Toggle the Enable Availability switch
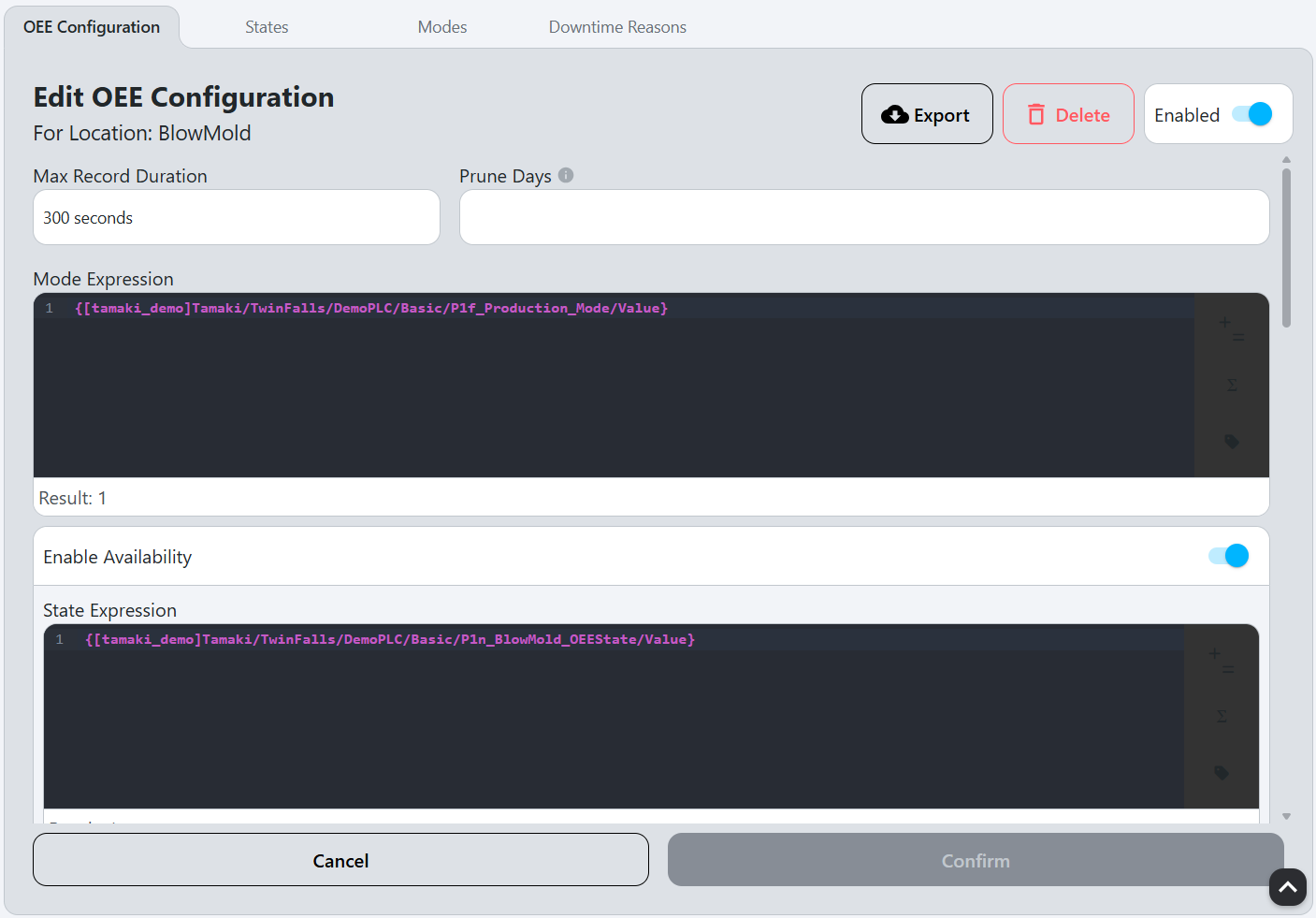The width and height of the screenshot is (1316, 918). click(x=1228, y=556)
